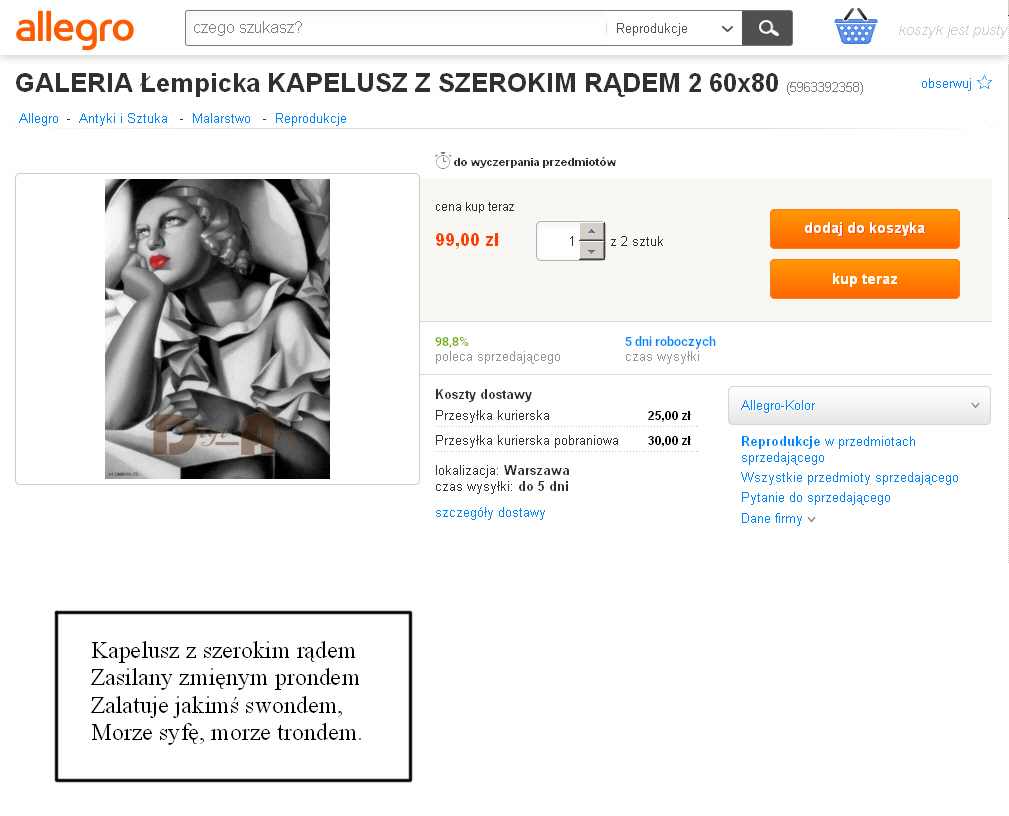Viewport: 1009px width, 816px height.
Task: Expand the Allegro-Kolor dropdown
Action: tap(859, 405)
